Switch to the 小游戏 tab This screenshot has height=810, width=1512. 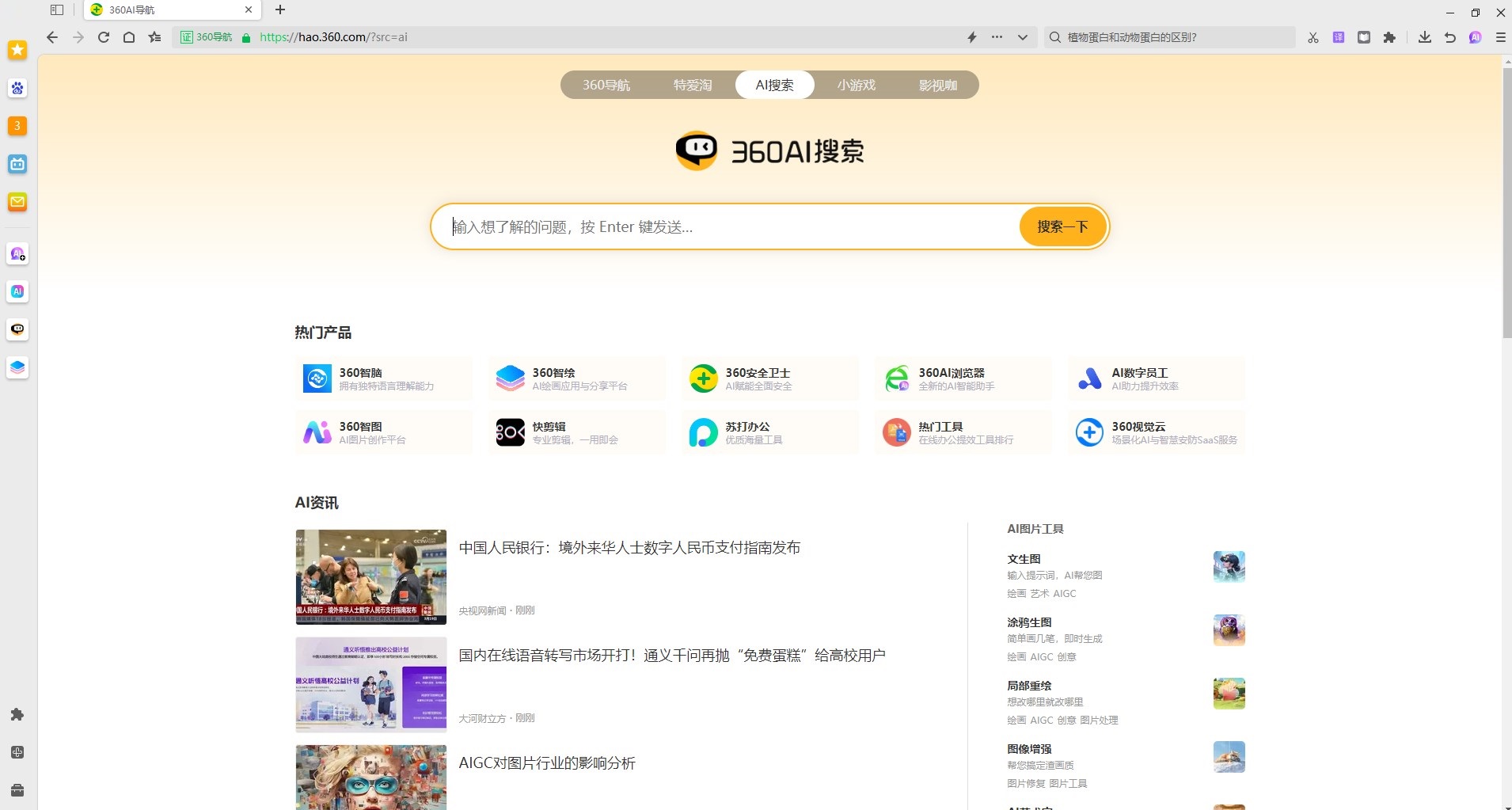point(855,85)
